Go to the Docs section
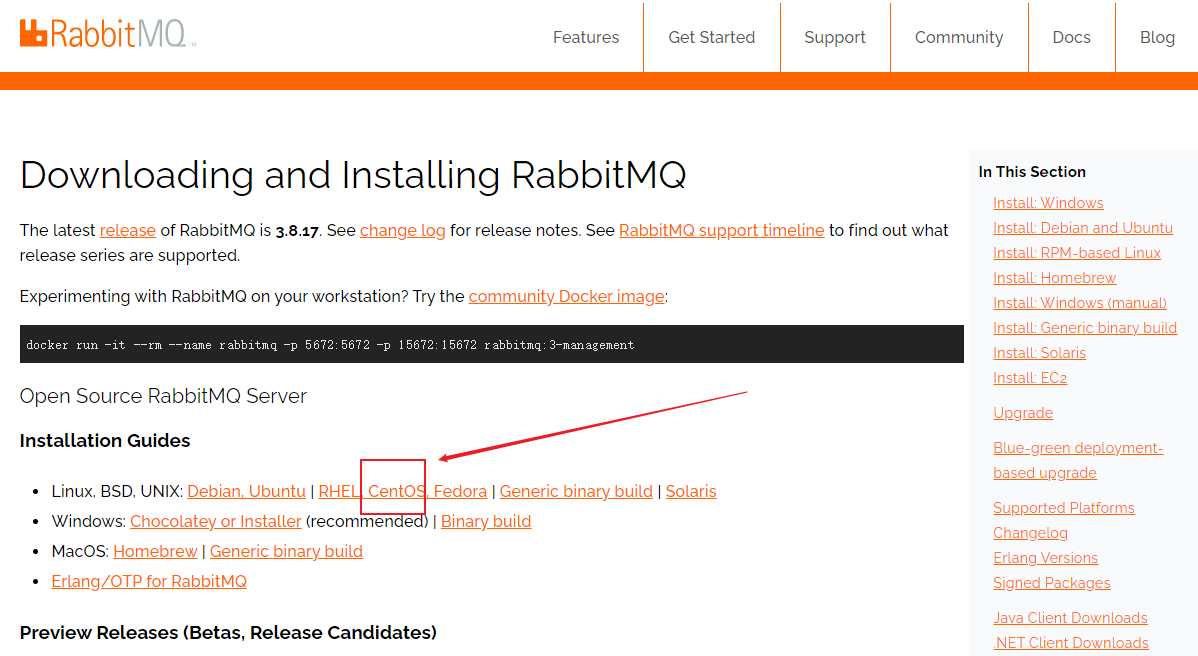The height and width of the screenshot is (656, 1198). (x=1071, y=37)
